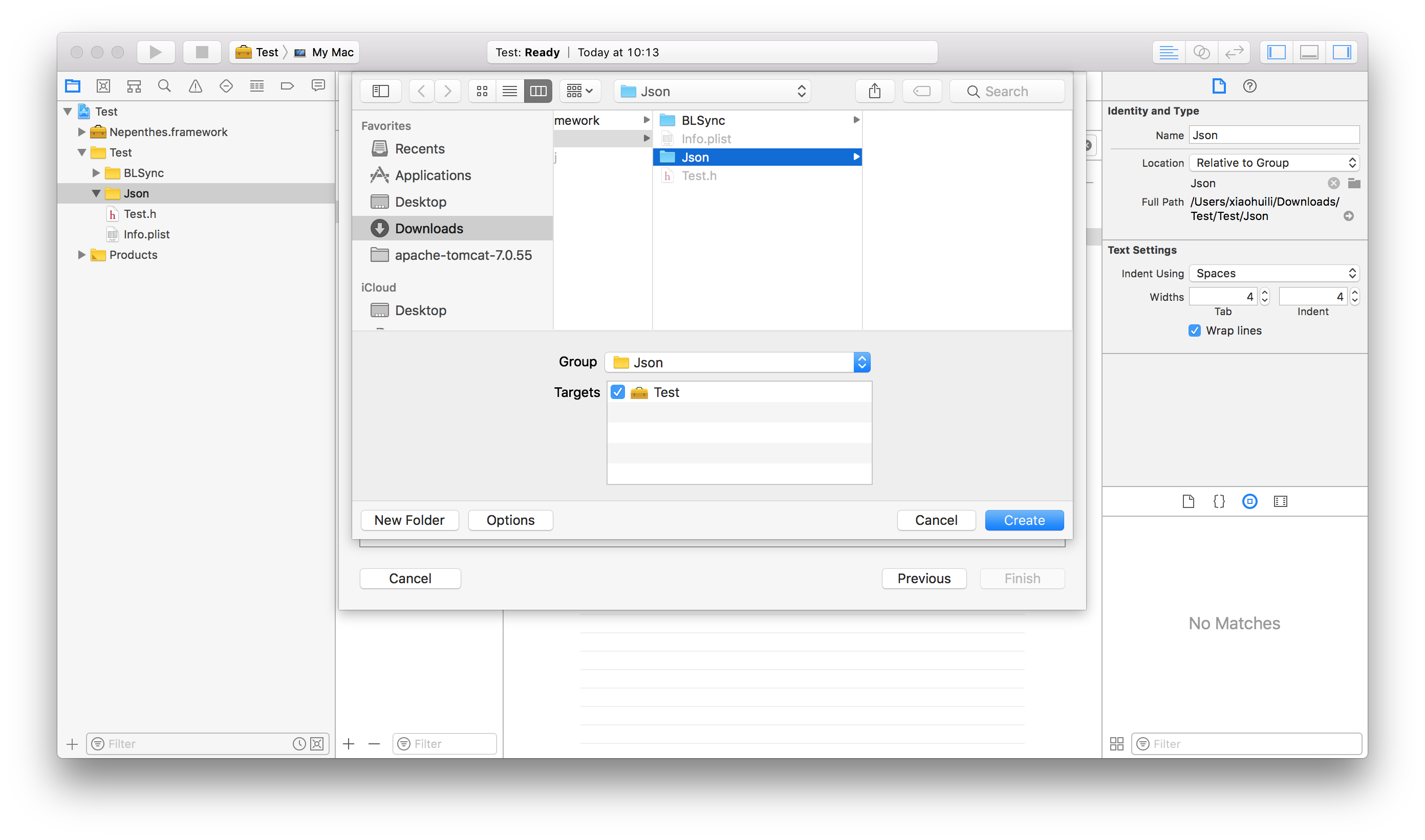This screenshot has height=840, width=1425.
Task: Edit the Name field containing Json
Action: pos(1274,135)
